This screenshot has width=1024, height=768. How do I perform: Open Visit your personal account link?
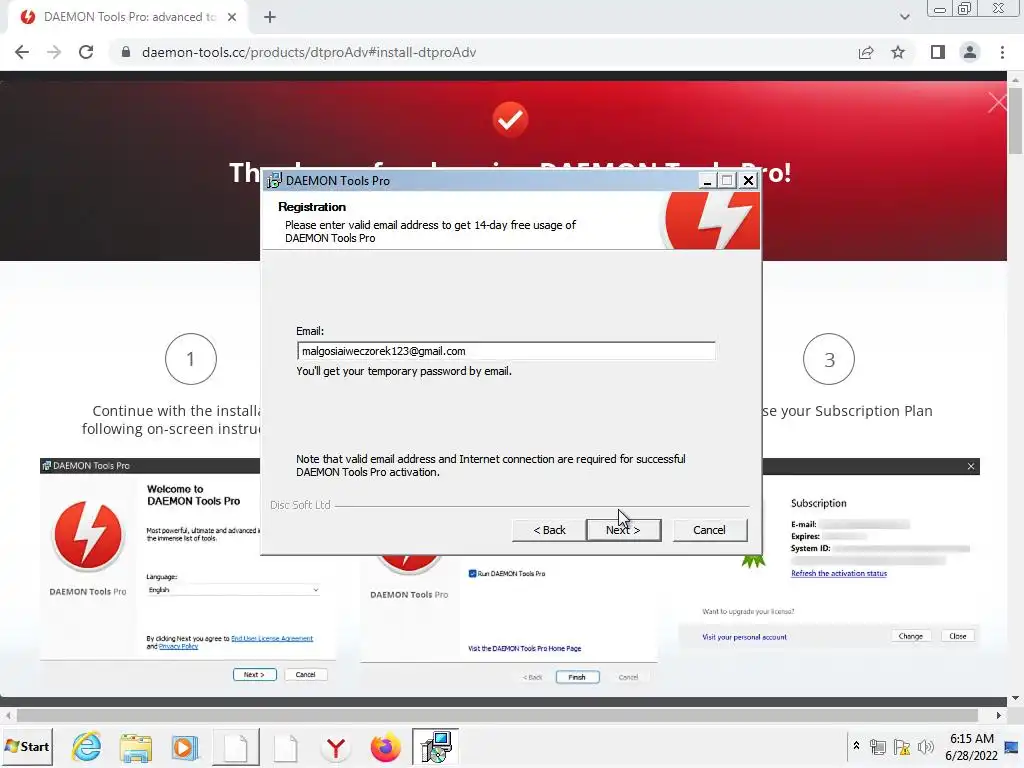(744, 637)
